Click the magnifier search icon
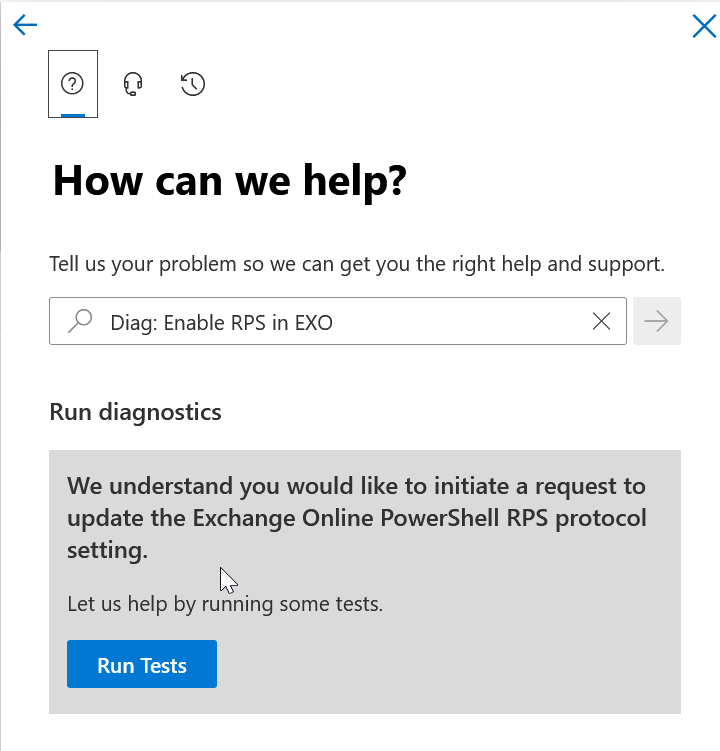Viewport: 720px width, 751px height. [x=80, y=321]
